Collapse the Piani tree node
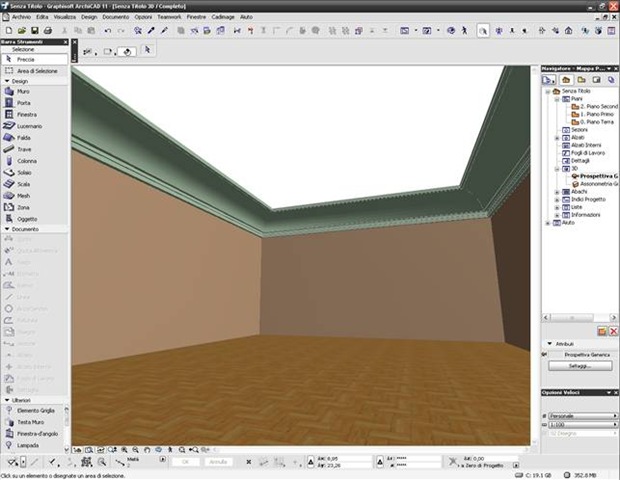This screenshot has width=620, height=480. [x=556, y=99]
